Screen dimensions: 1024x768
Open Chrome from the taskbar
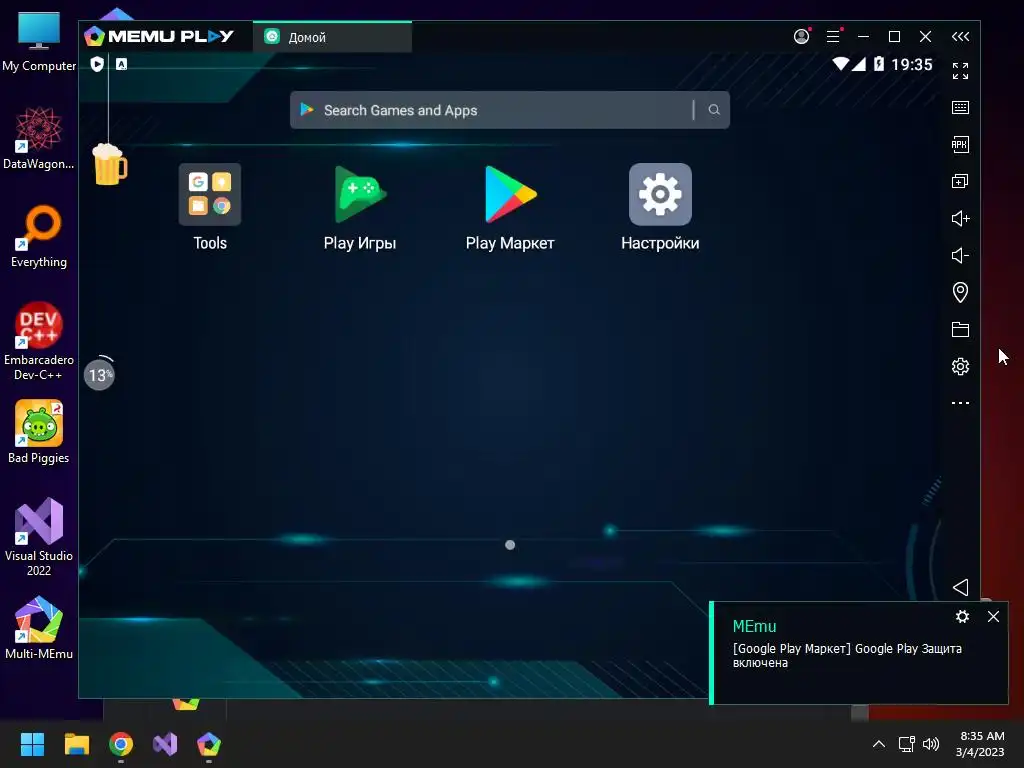[121, 744]
